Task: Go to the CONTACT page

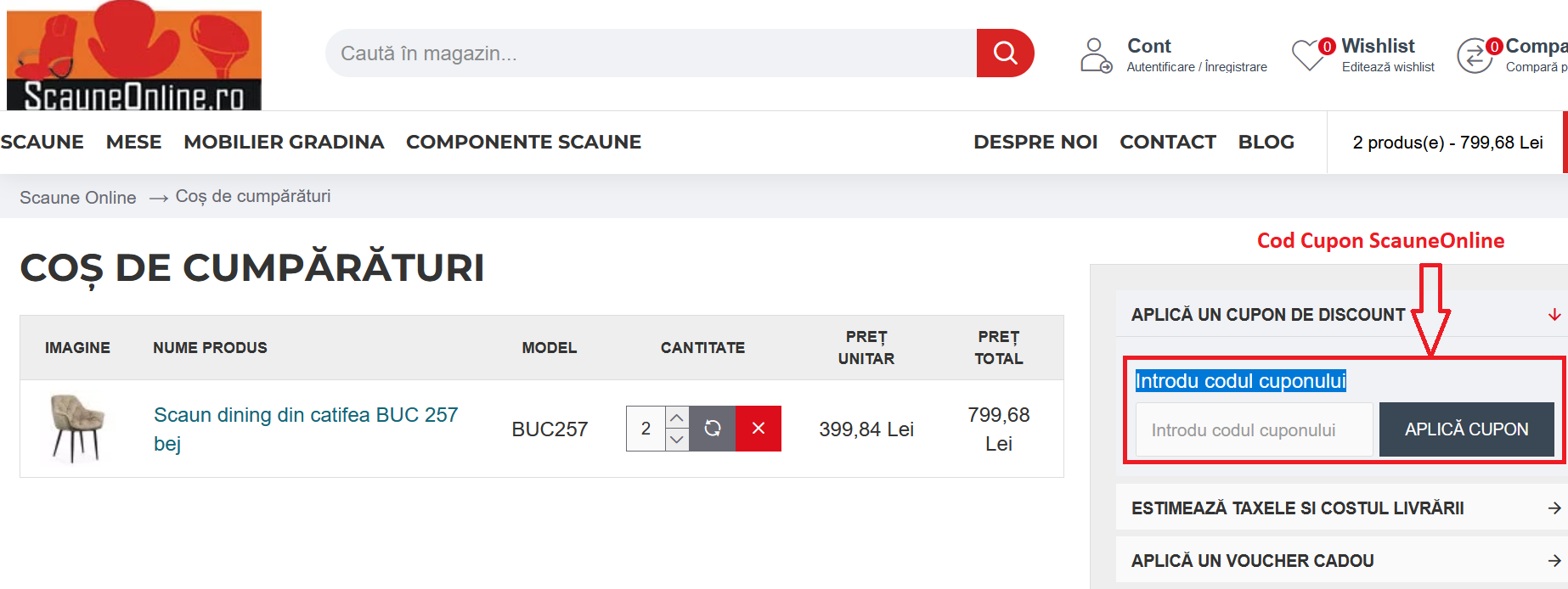Action: tap(1167, 142)
